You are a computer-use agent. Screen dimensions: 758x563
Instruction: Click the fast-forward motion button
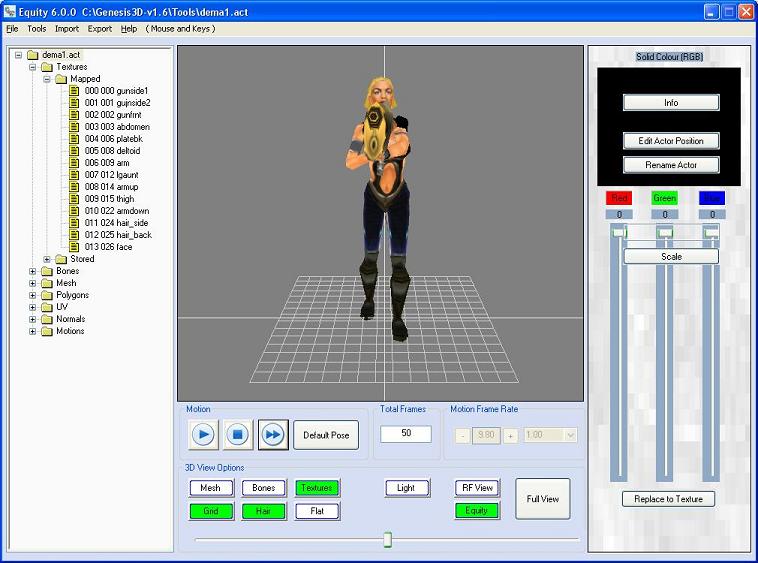(x=273, y=434)
